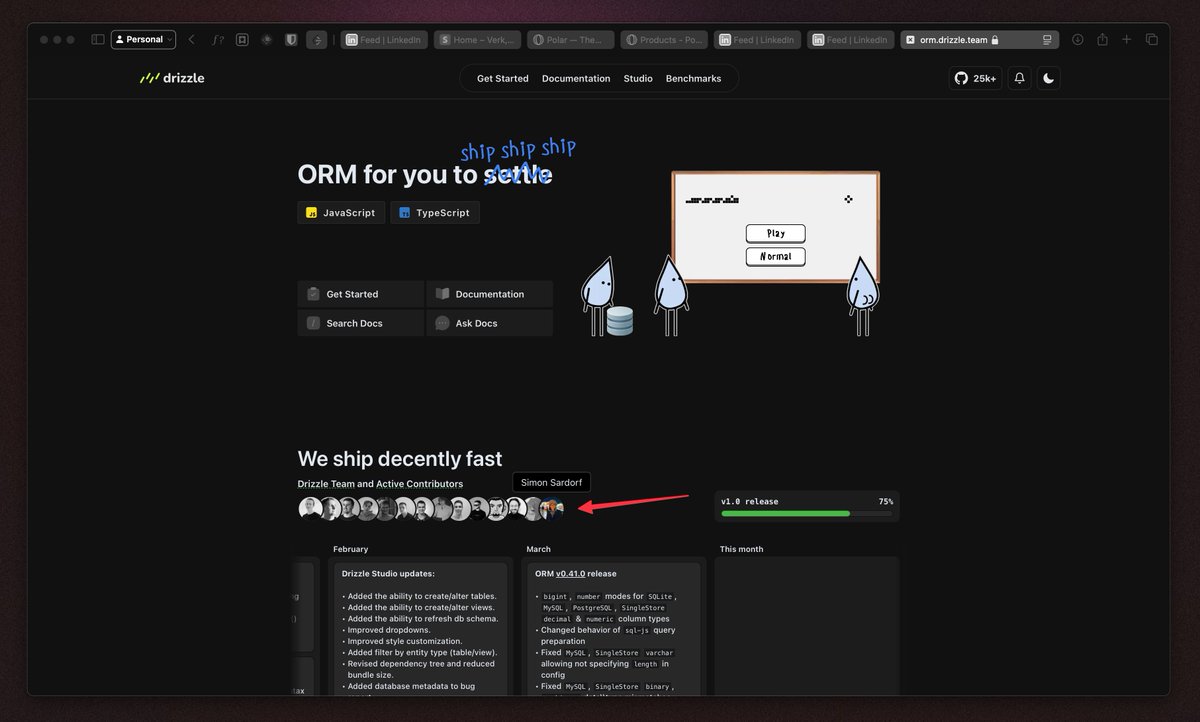Open Ask Docs AI assistant
This screenshot has height=722, width=1200.
(x=489, y=323)
